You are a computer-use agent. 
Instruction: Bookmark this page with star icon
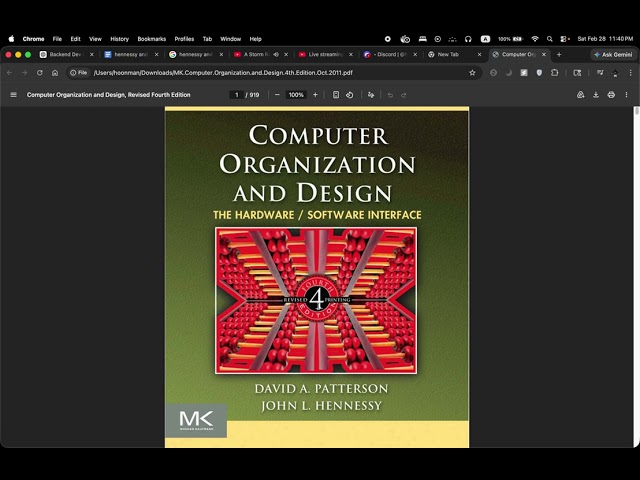click(x=472, y=73)
